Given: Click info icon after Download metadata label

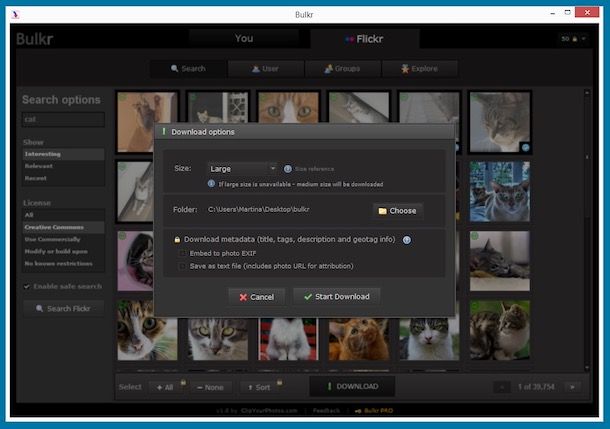Looking at the screenshot, I should pyautogui.click(x=407, y=240).
